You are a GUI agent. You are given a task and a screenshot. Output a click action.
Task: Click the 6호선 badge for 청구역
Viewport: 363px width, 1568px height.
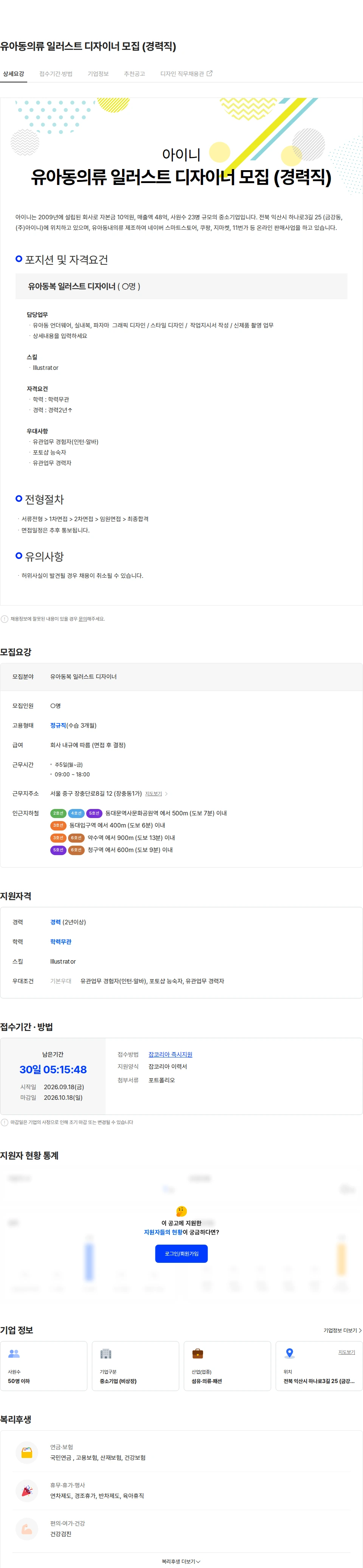76,850
